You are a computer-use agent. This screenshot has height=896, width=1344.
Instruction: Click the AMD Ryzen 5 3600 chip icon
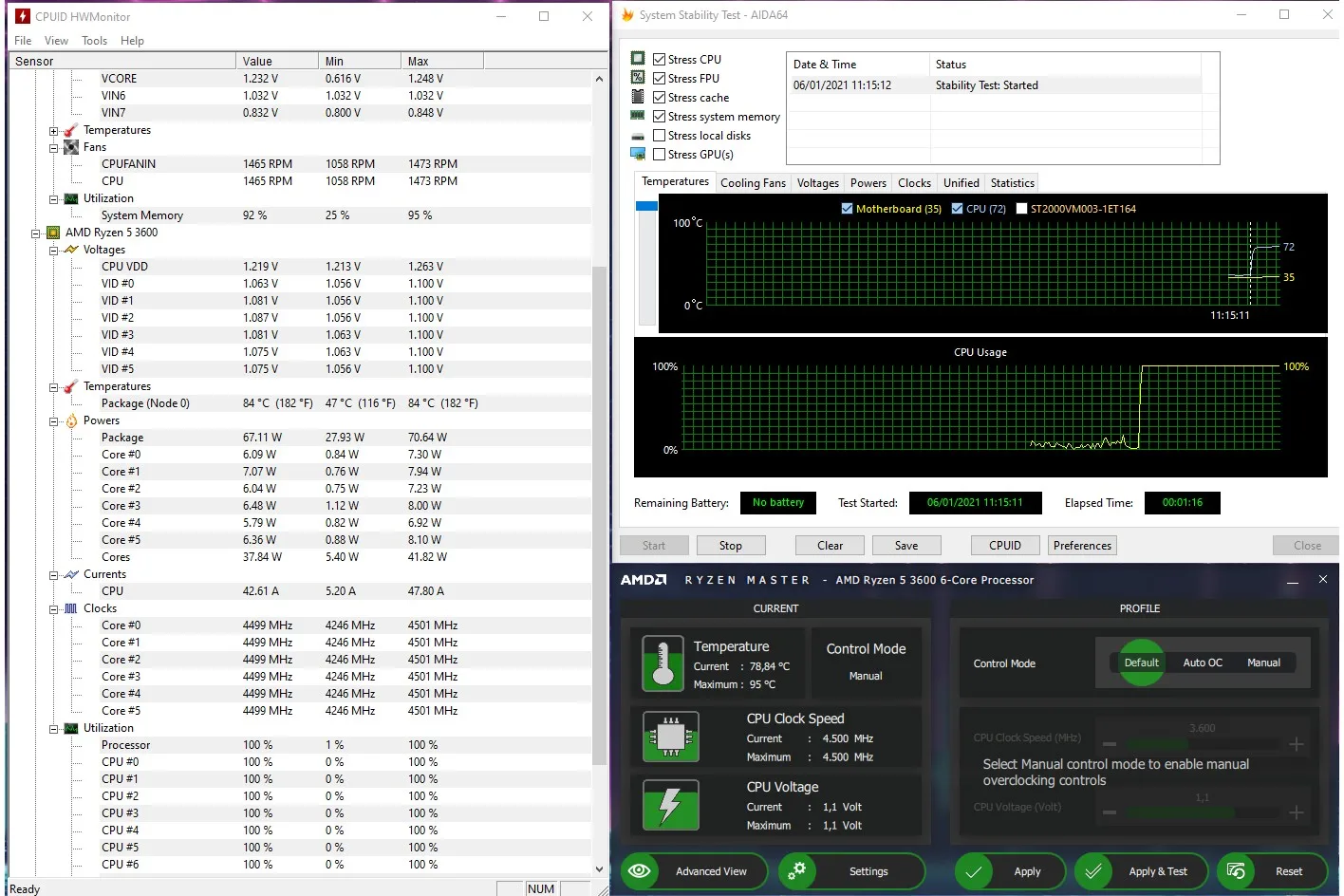(53, 233)
